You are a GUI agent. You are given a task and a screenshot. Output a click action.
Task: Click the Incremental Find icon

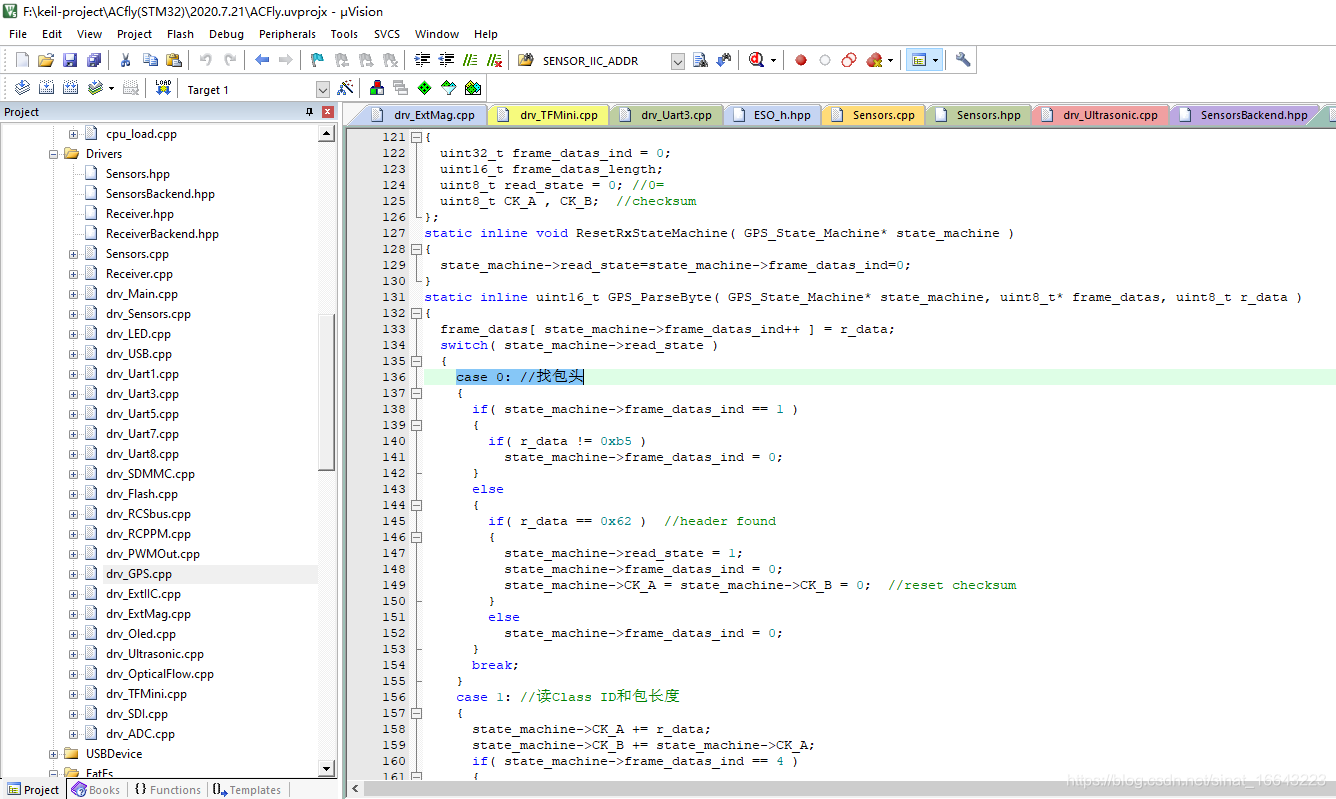[724, 60]
